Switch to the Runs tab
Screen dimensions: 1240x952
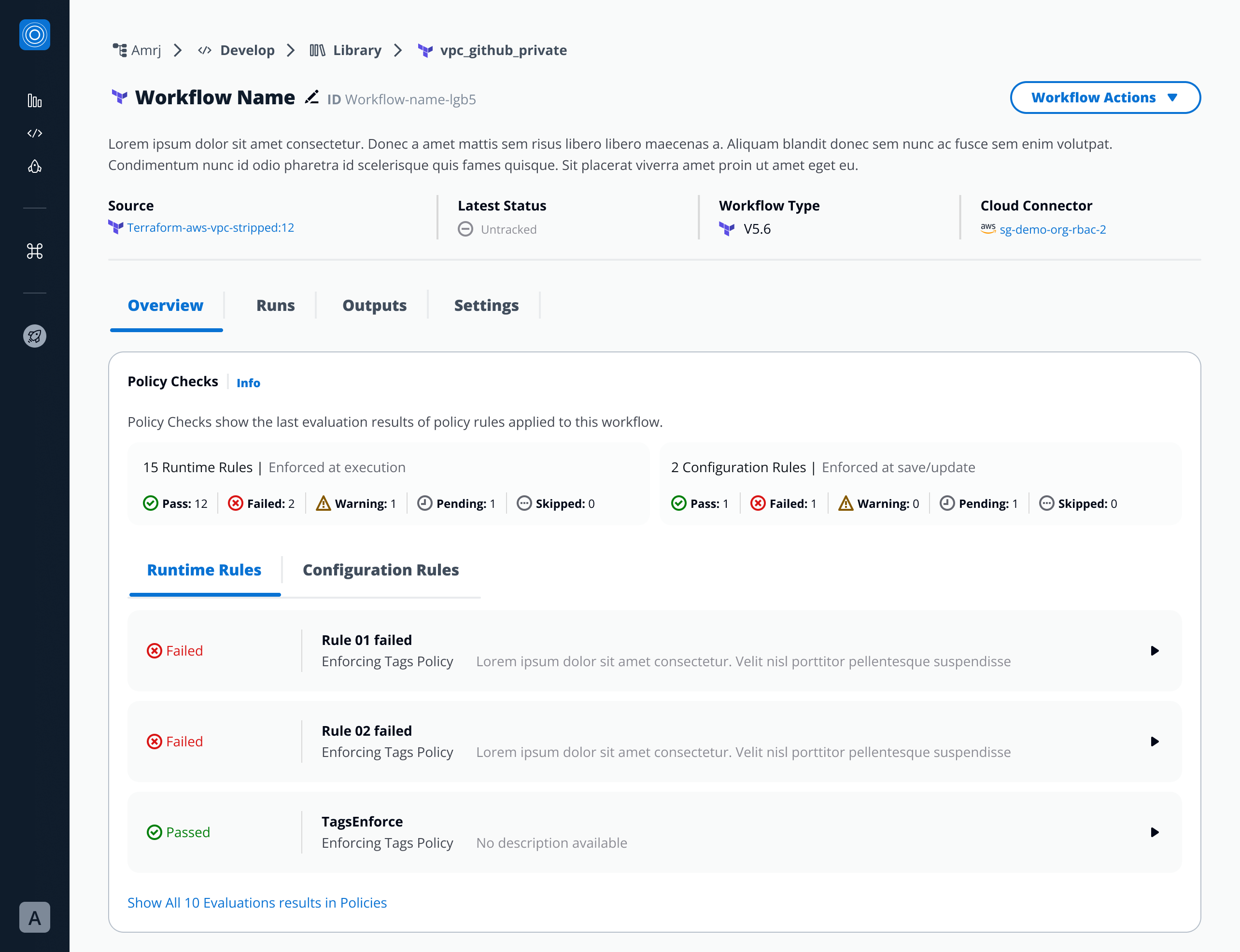click(275, 306)
